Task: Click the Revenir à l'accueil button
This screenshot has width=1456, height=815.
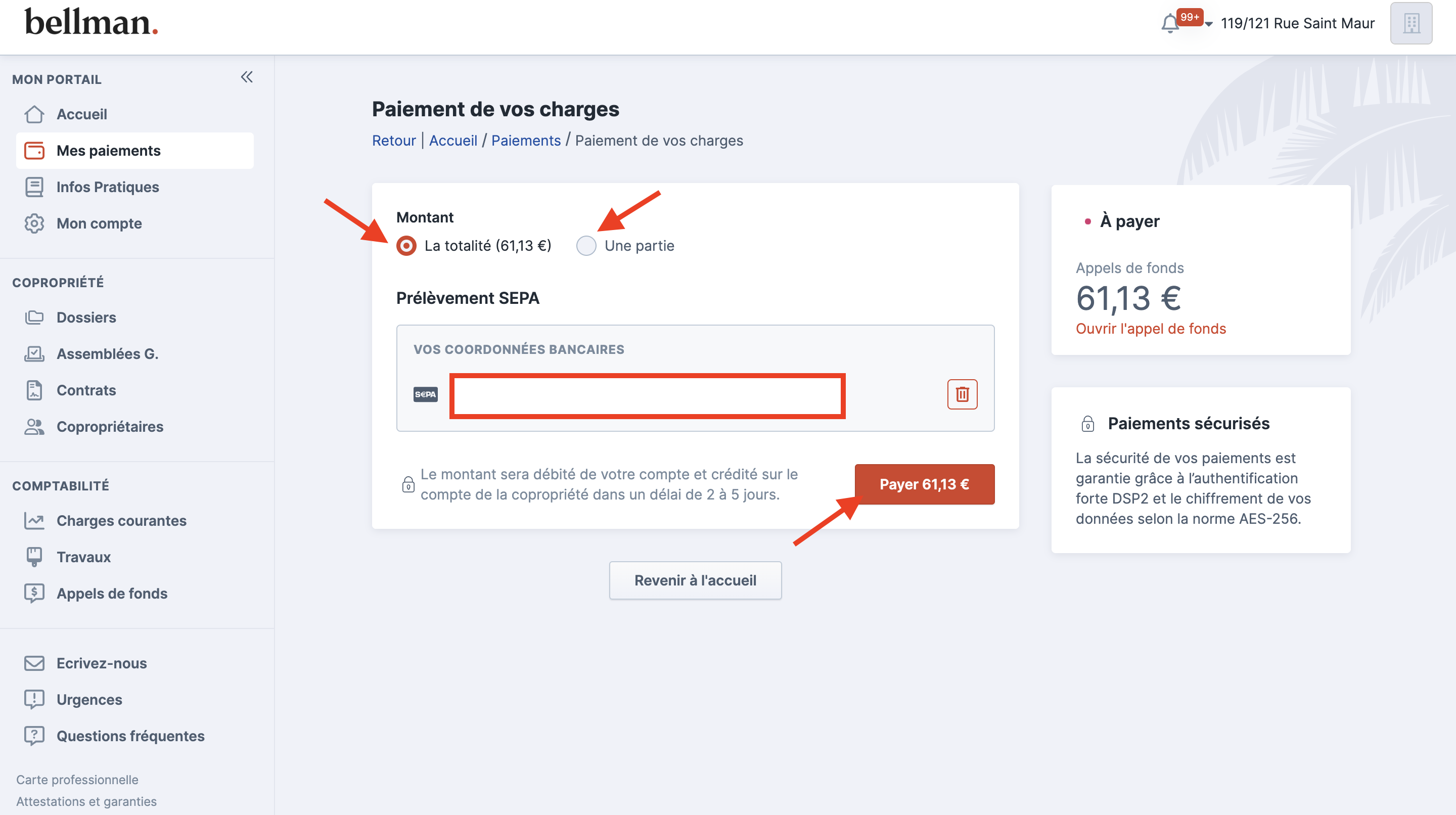Action: [695, 580]
